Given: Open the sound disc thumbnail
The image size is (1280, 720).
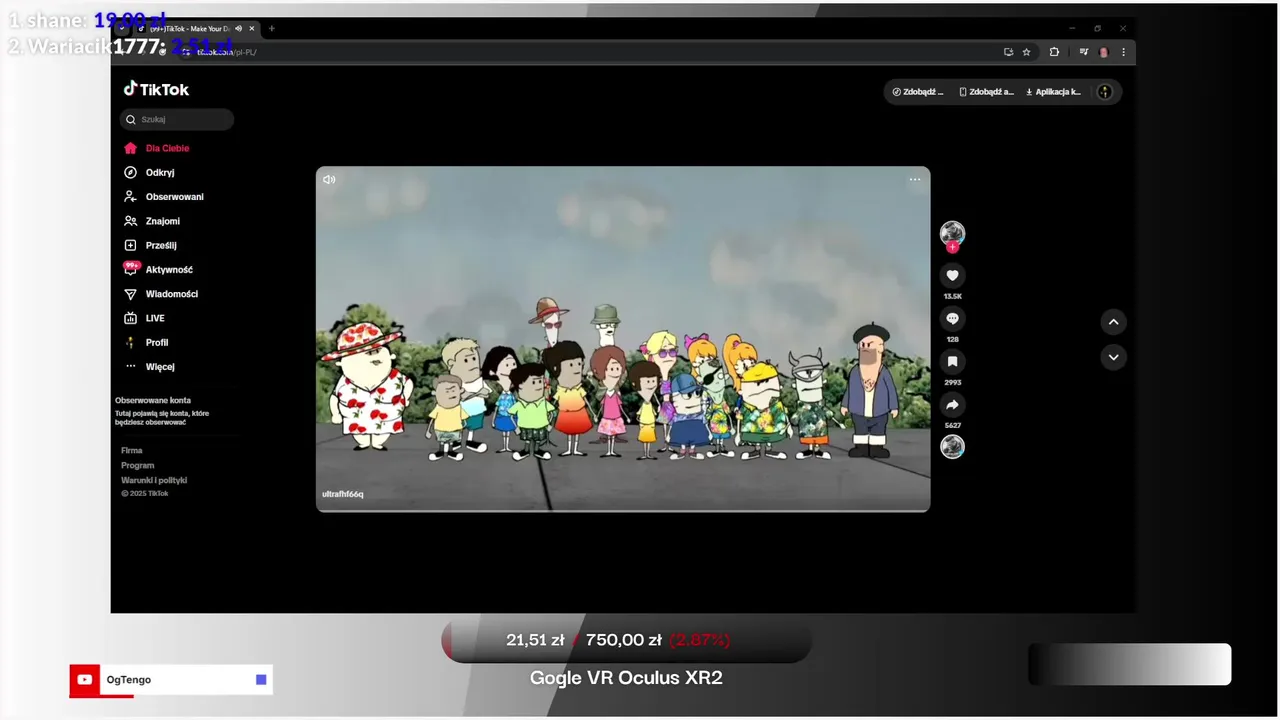Looking at the screenshot, I should coord(952,447).
